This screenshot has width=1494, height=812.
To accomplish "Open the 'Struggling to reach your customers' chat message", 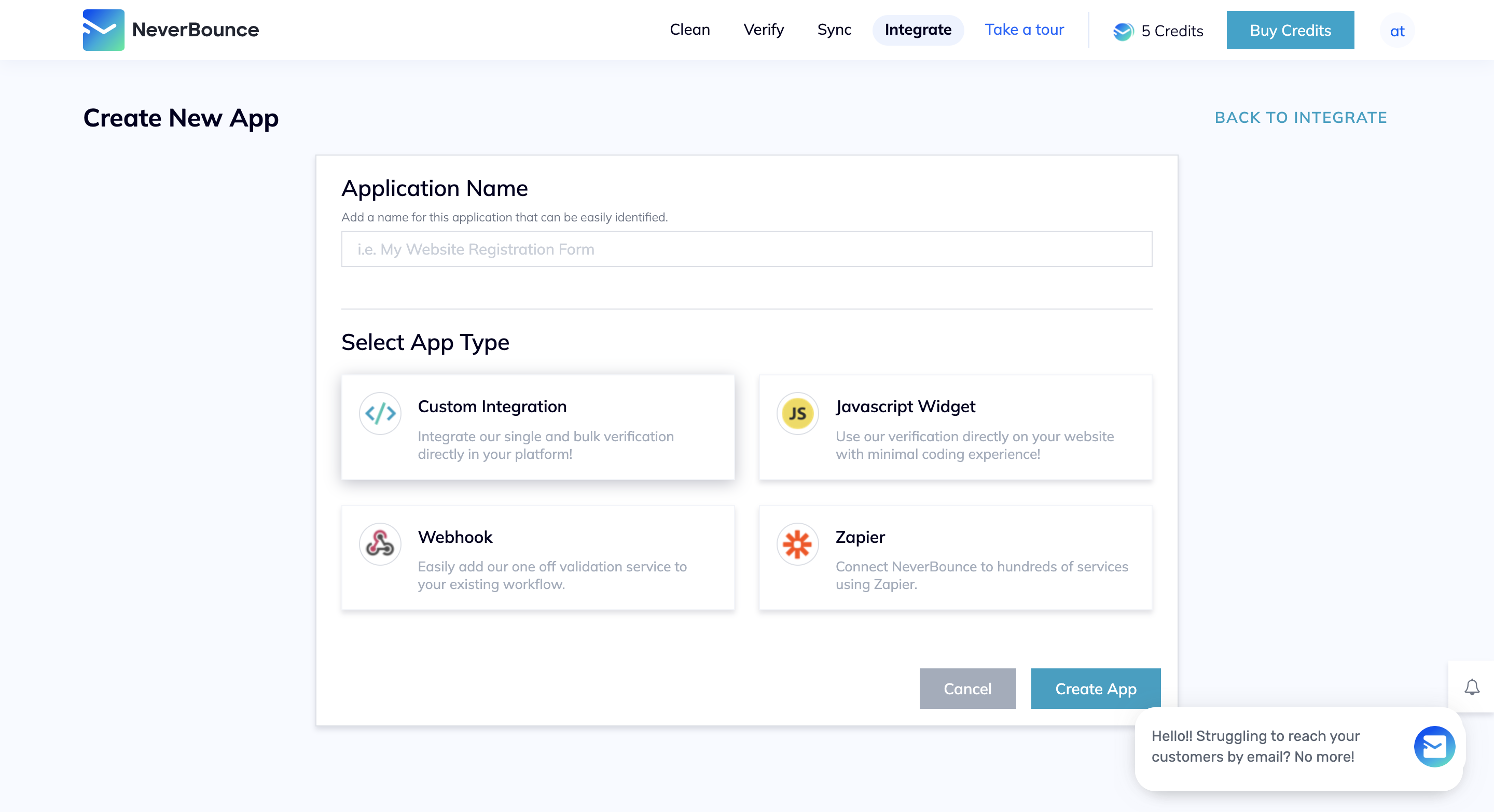I will click(1255, 747).
